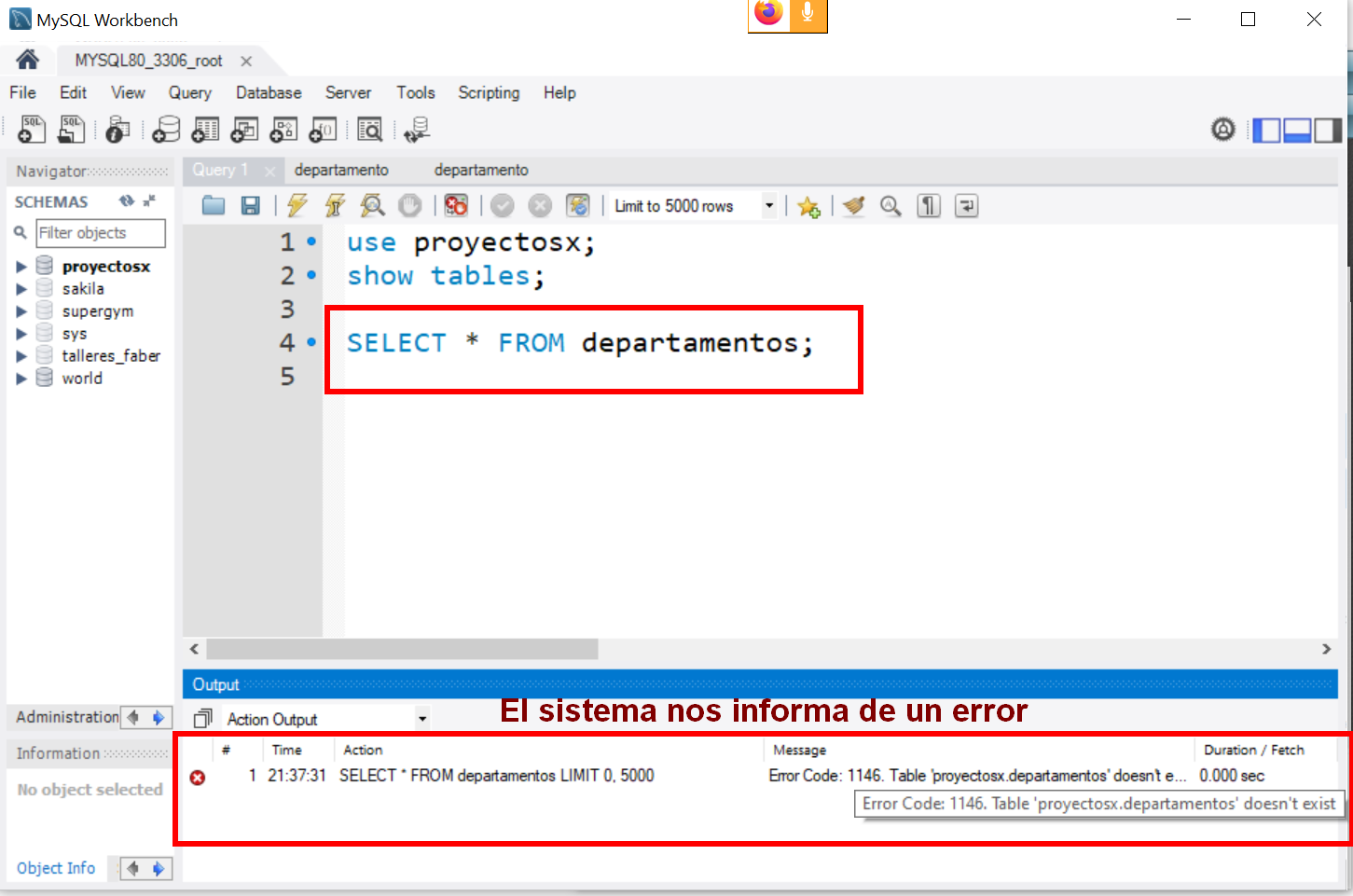The image size is (1353, 896).
Task: Close the Query 1 tab
Action: click(x=269, y=172)
